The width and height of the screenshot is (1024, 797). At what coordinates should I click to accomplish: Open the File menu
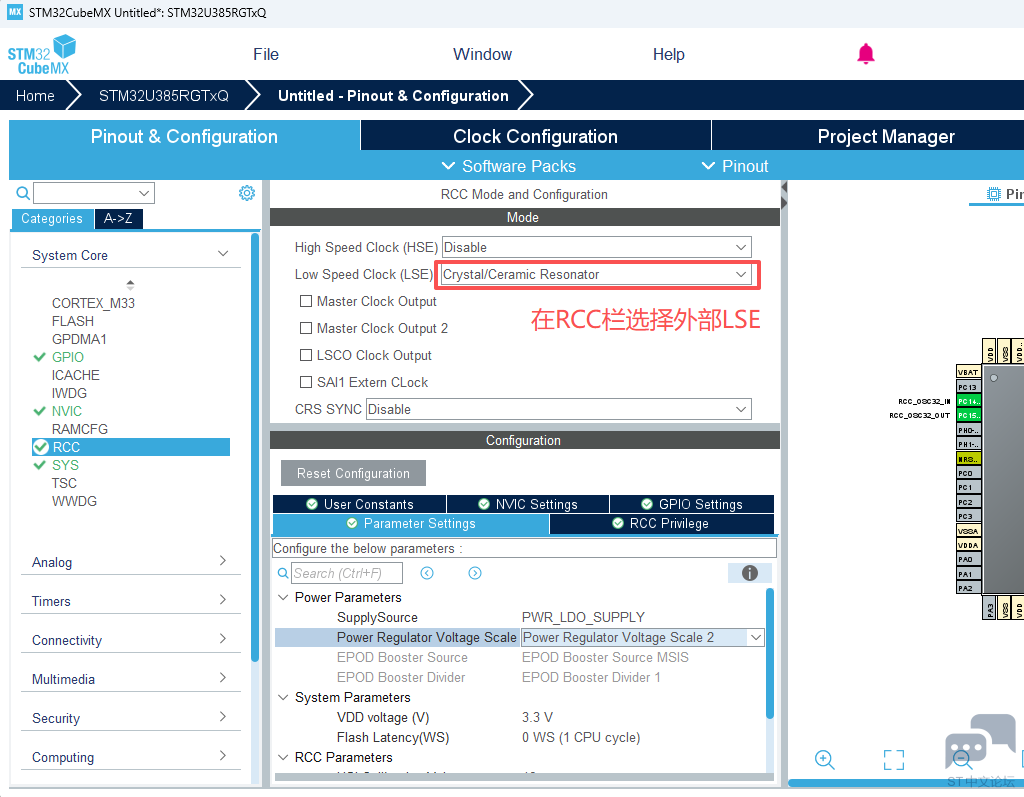coord(266,54)
